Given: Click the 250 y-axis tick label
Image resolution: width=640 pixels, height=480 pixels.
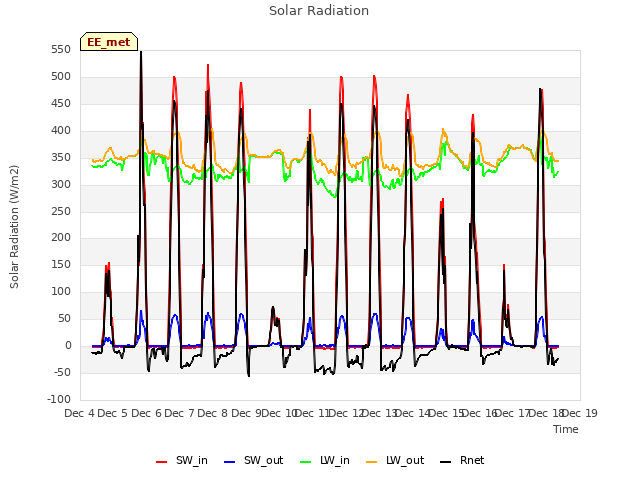Looking at the screenshot, I should click(61, 211).
